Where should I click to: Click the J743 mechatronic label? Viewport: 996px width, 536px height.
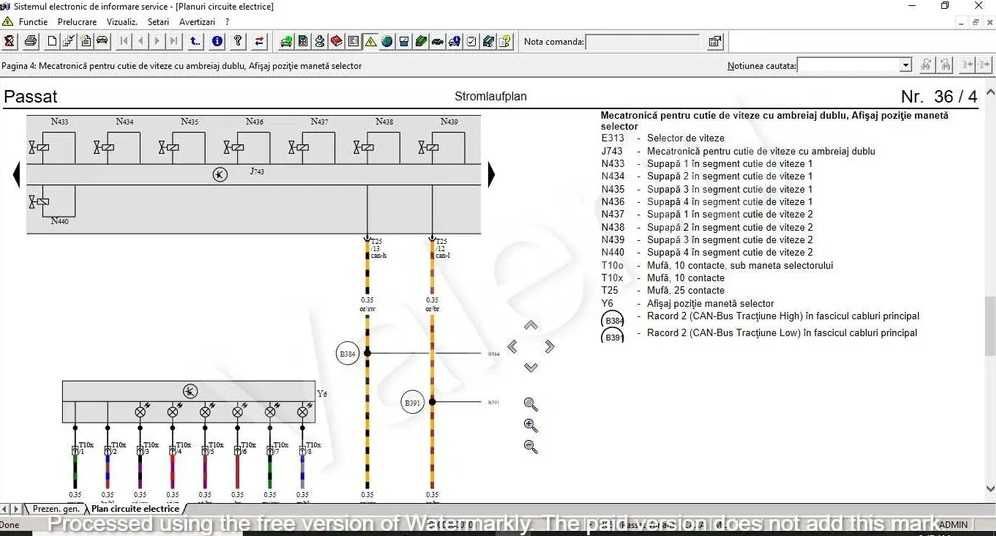257,171
